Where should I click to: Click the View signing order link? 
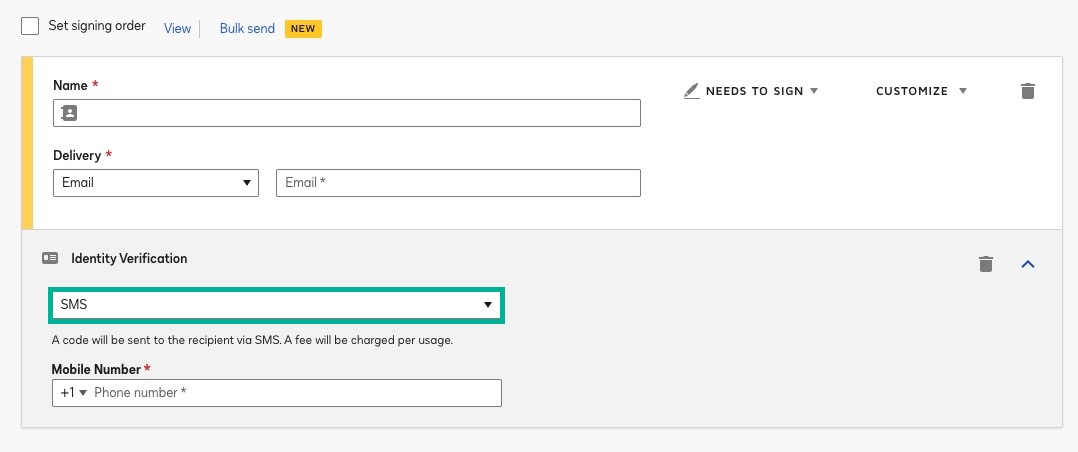click(177, 28)
